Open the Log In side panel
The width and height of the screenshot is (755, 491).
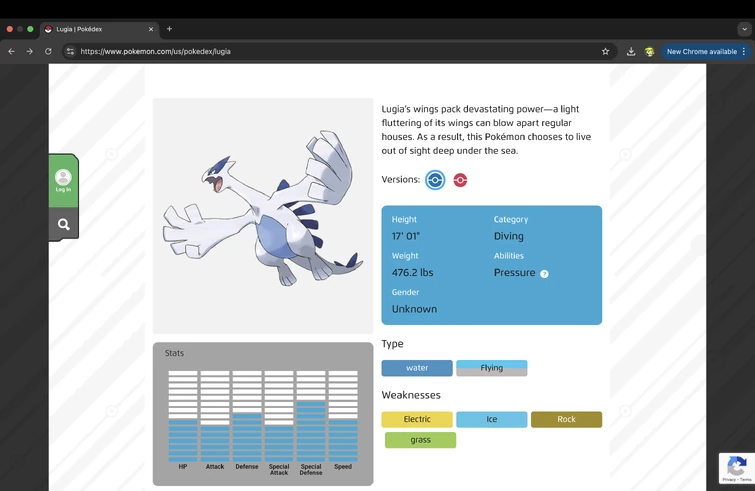pyautogui.click(x=63, y=181)
